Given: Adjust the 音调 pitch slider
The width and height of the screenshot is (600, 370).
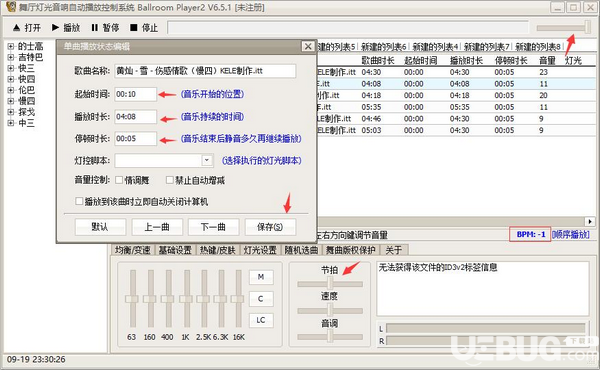Looking at the screenshot, I should [x=330, y=337].
